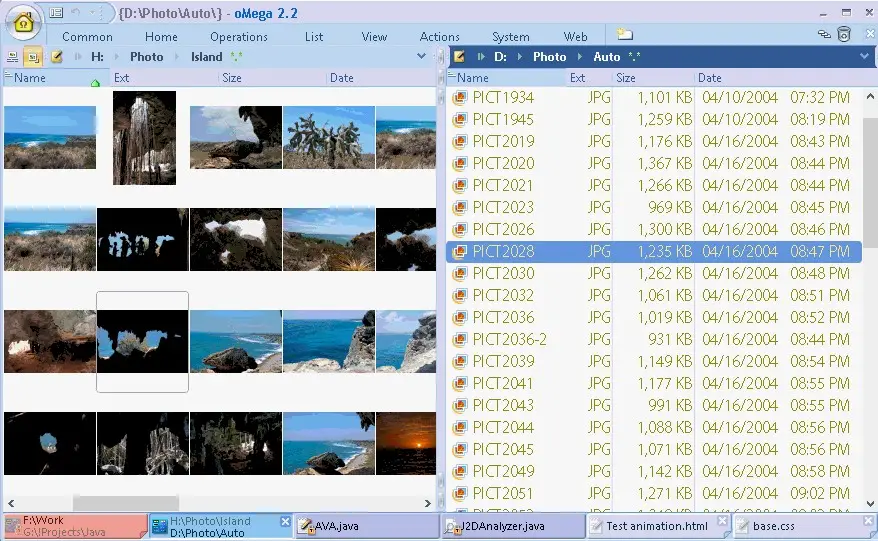
Task: Open the Common menu
Action: coord(87,37)
